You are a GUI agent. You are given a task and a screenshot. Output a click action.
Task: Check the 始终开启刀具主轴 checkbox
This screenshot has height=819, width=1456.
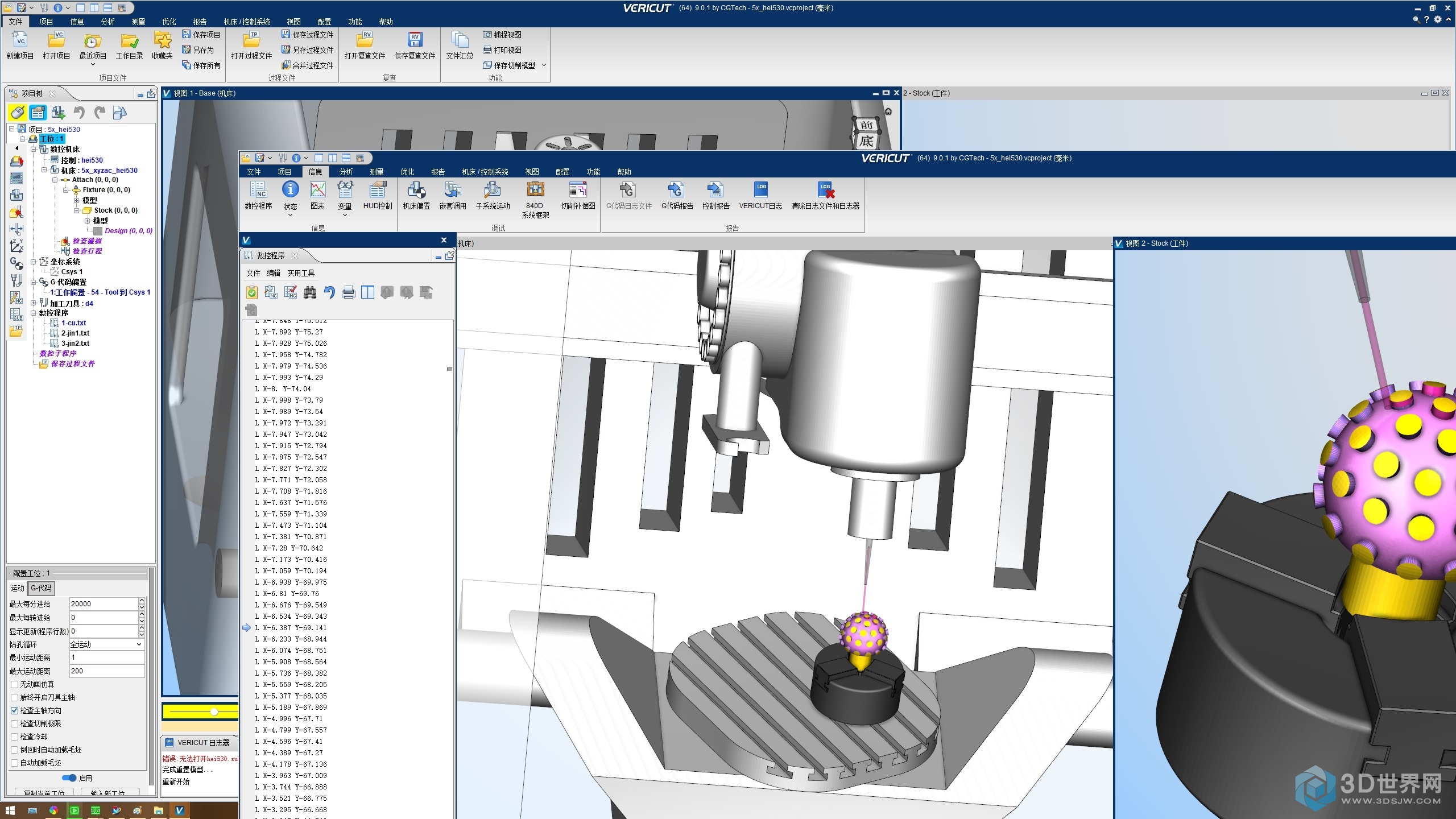coord(15,697)
